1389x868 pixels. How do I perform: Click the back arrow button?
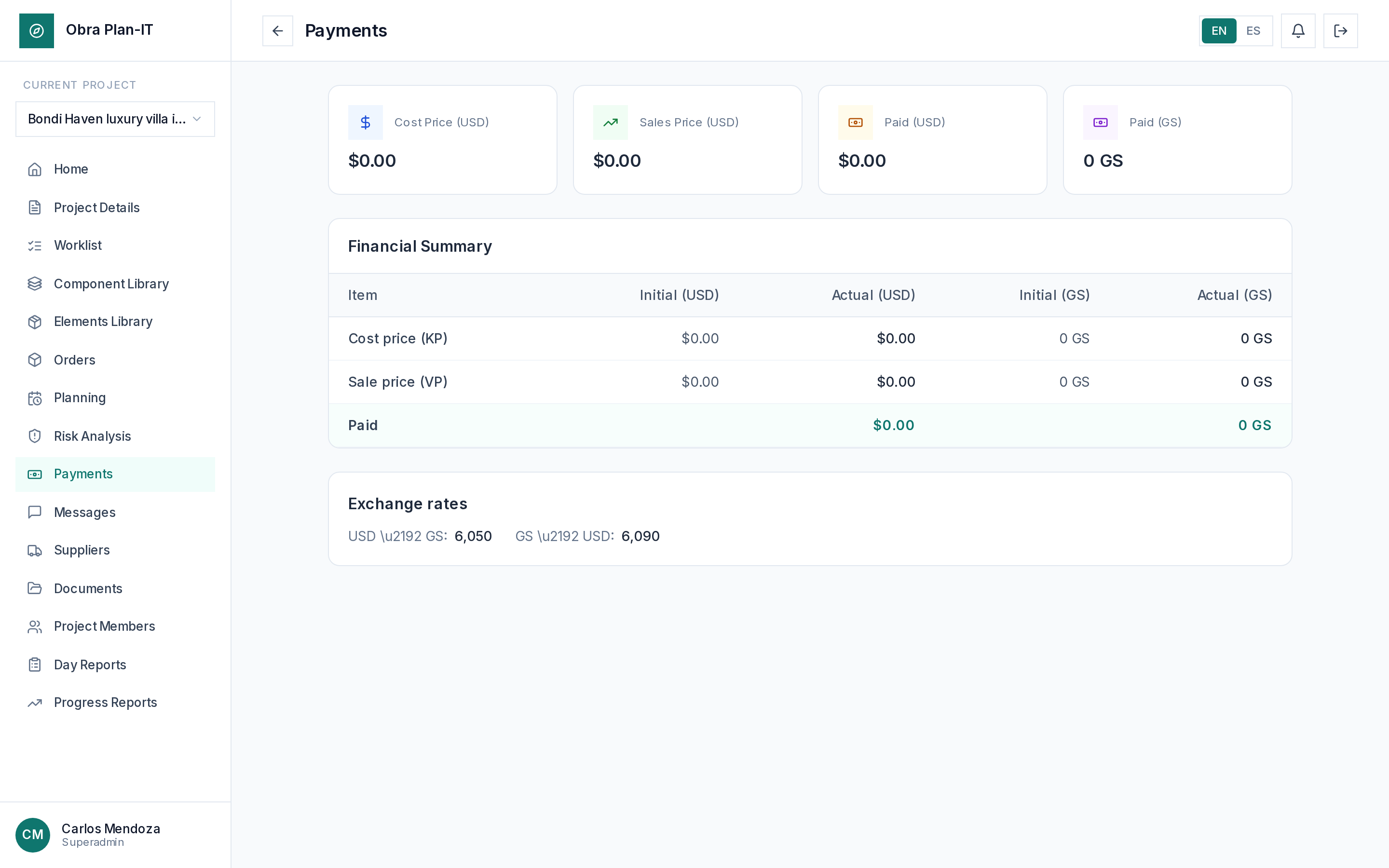(x=277, y=30)
